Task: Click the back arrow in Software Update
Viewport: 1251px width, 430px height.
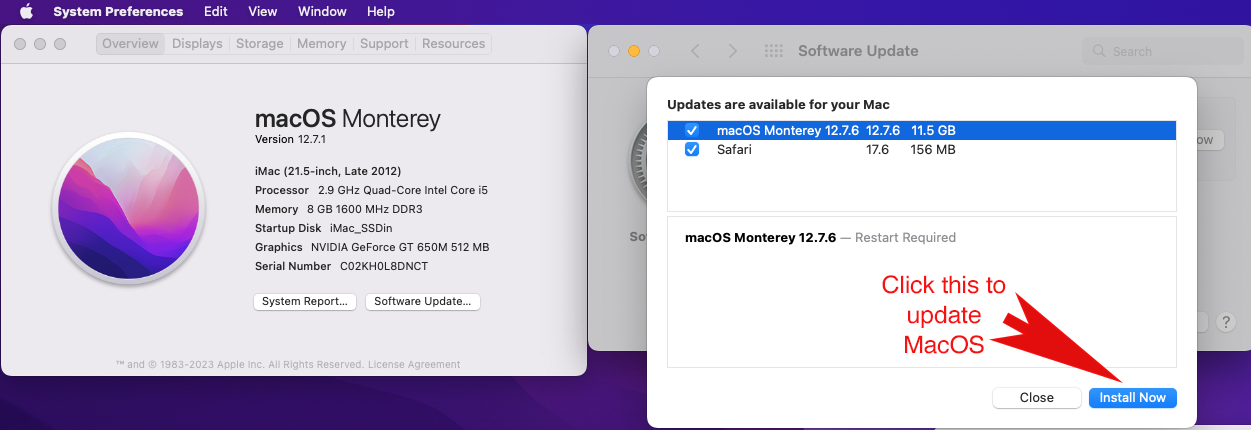Action: coord(695,51)
